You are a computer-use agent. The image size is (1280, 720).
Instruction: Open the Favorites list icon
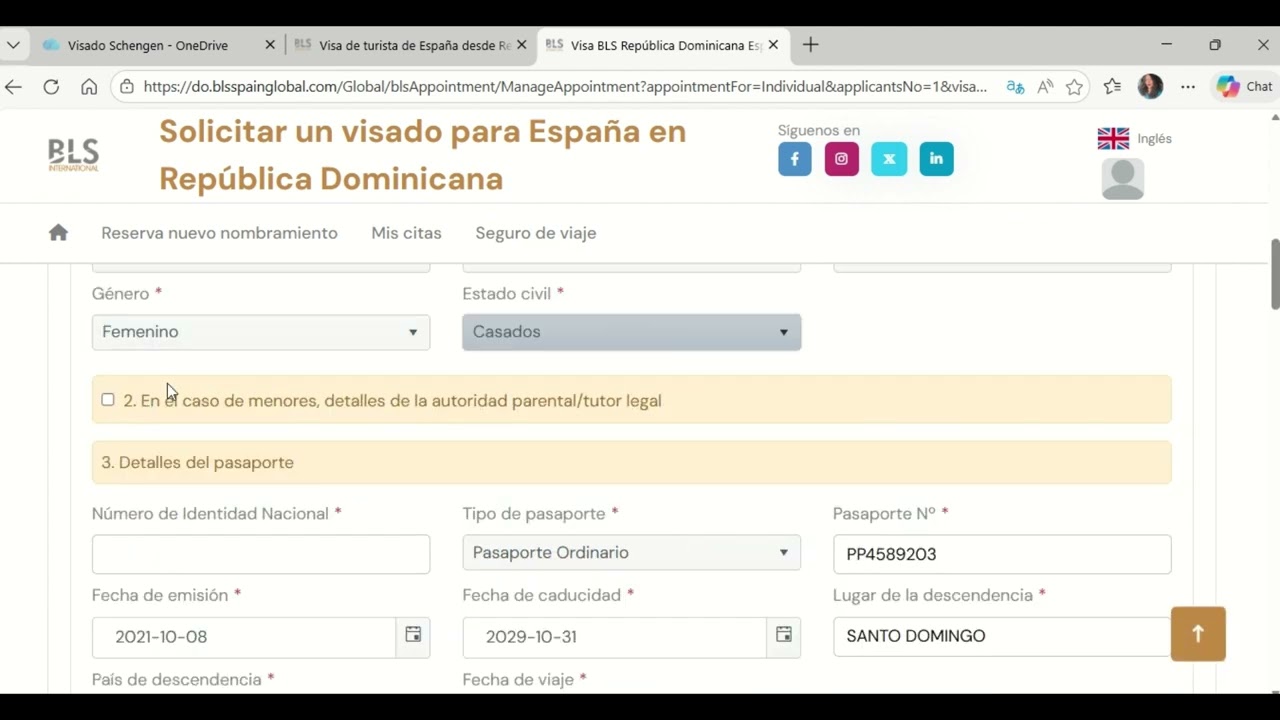tap(1112, 87)
